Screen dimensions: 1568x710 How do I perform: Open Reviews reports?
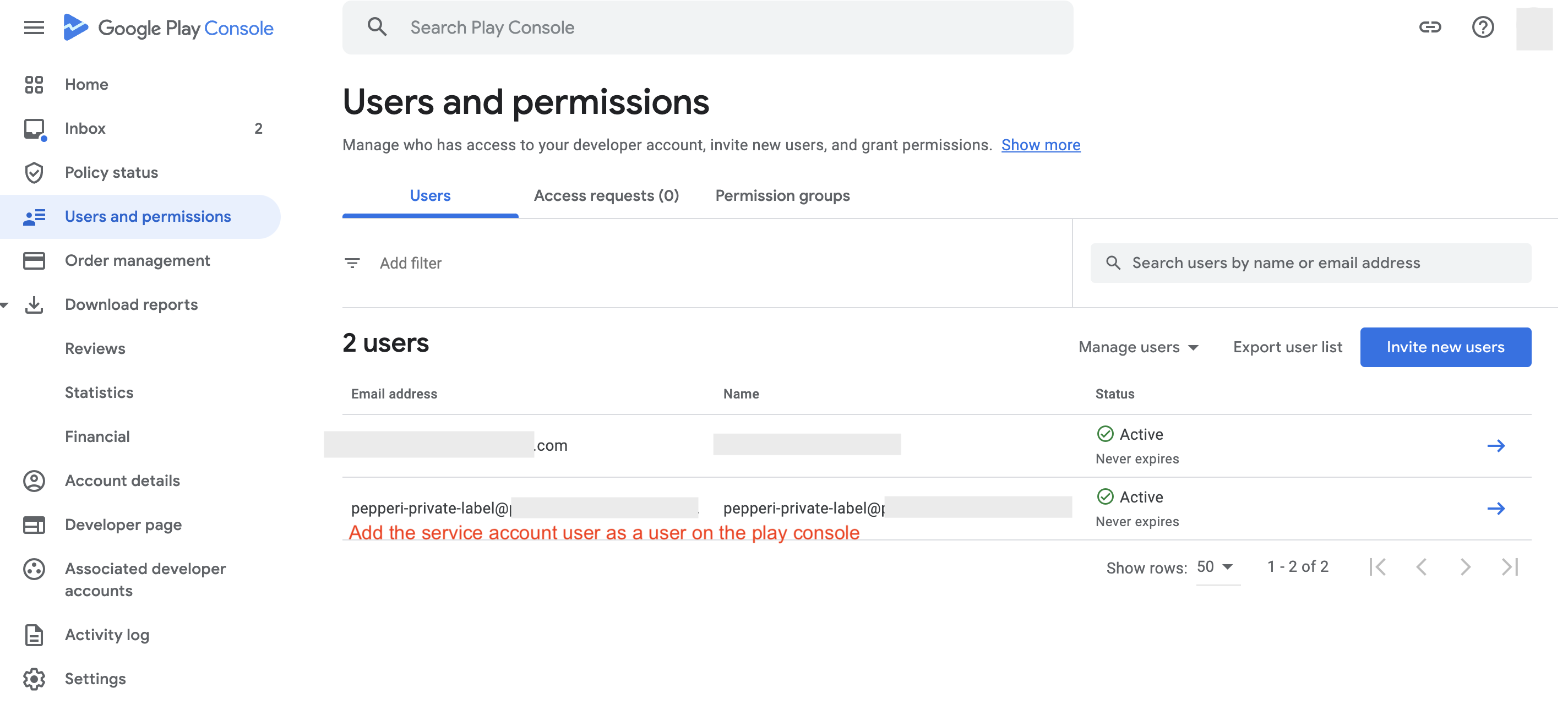[x=95, y=348]
